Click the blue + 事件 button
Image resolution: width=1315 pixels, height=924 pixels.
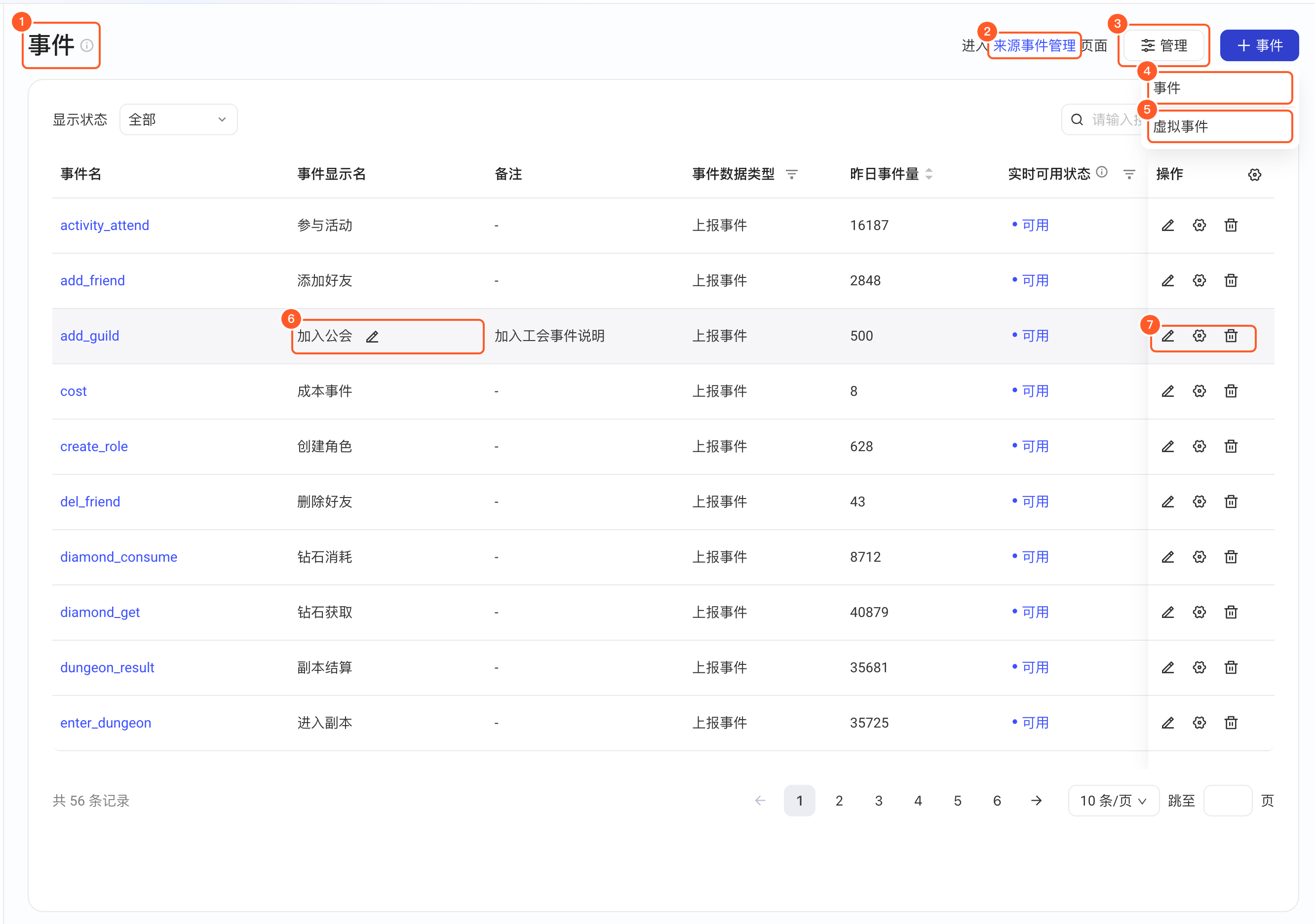coord(1259,46)
